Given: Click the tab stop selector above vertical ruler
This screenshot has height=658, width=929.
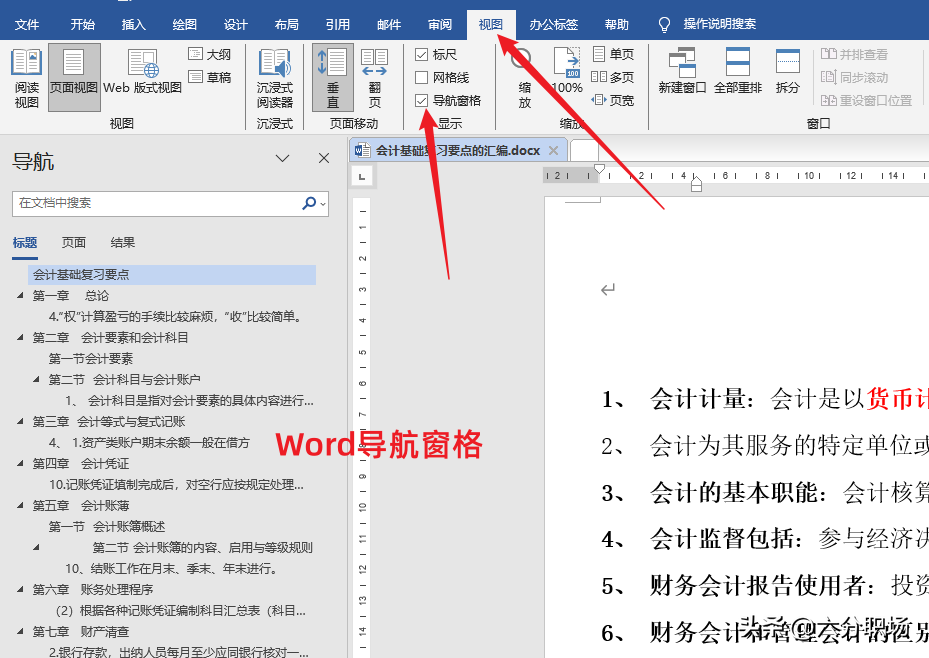Looking at the screenshot, I should (x=362, y=176).
